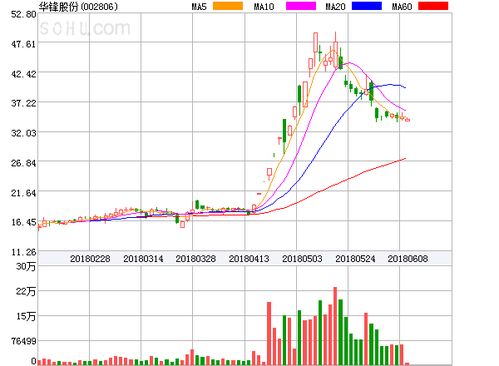Click the 47.61 price axis label

pos(24,44)
